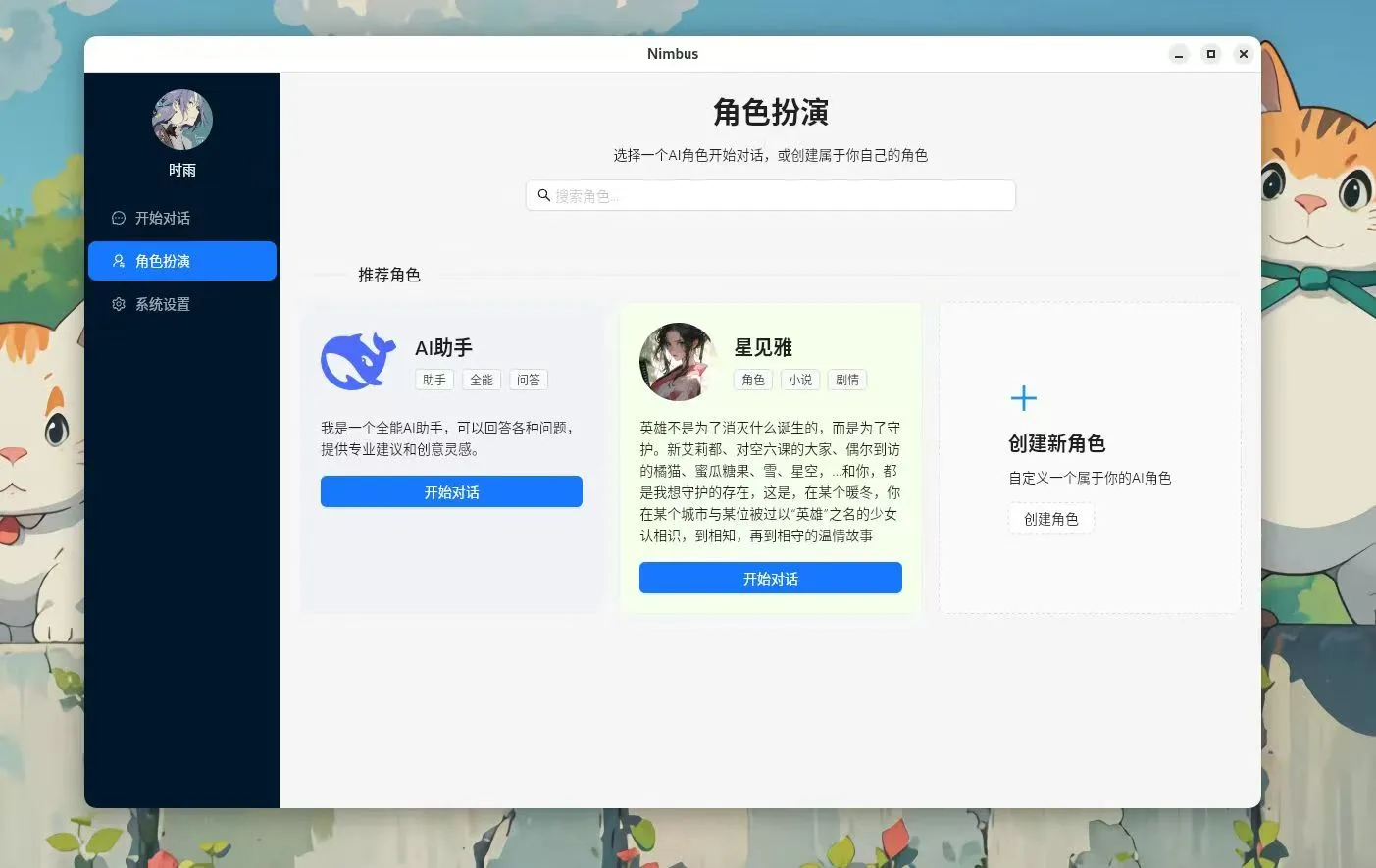Click the magnifier icon in search bar

click(x=543, y=195)
